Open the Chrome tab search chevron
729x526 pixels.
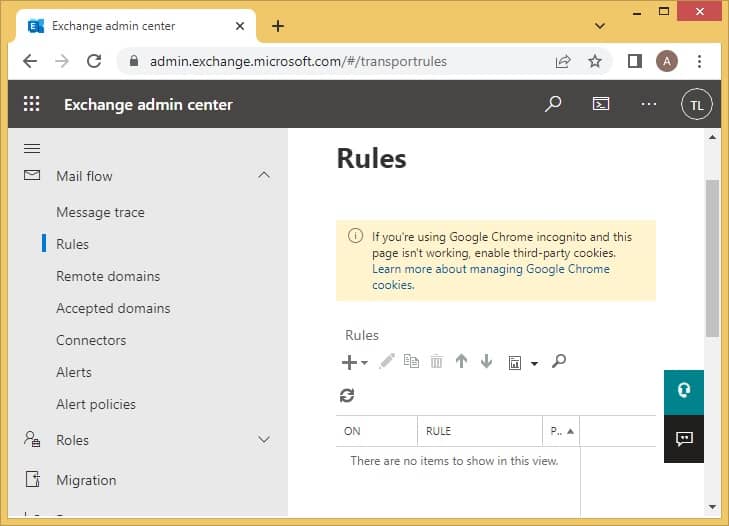point(600,26)
